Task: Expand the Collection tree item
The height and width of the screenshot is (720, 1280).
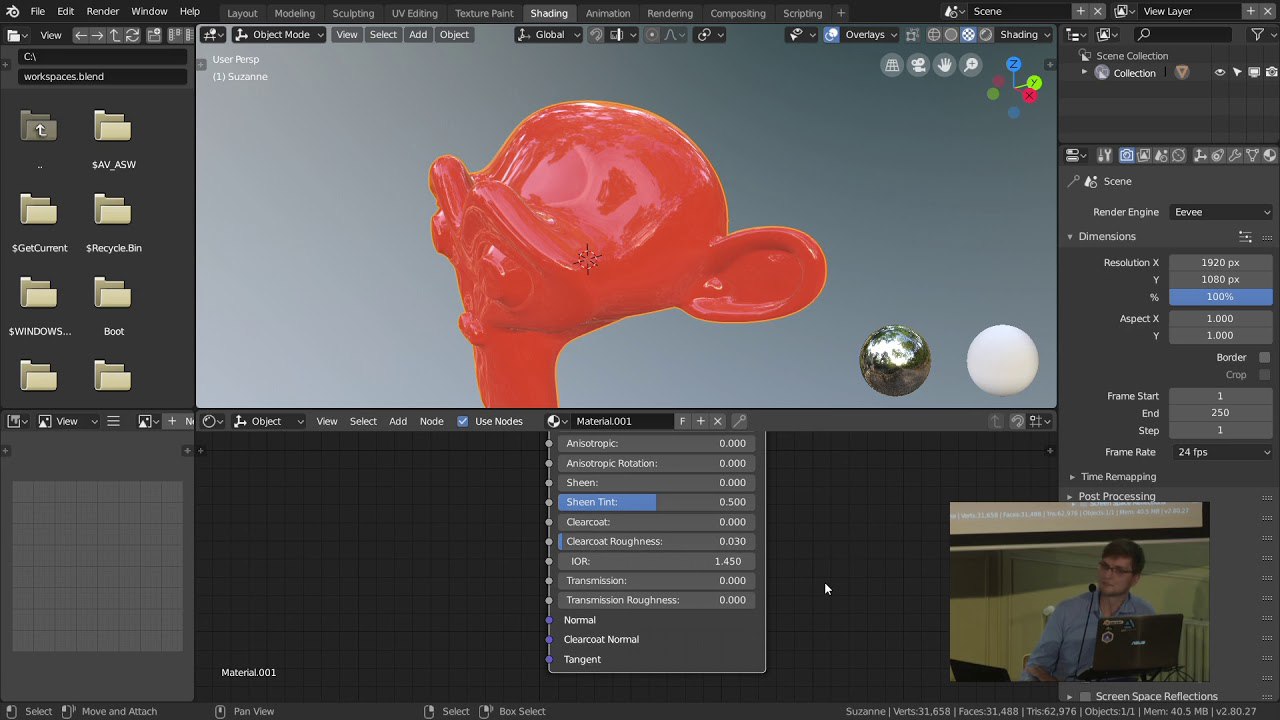Action: coord(1085,72)
